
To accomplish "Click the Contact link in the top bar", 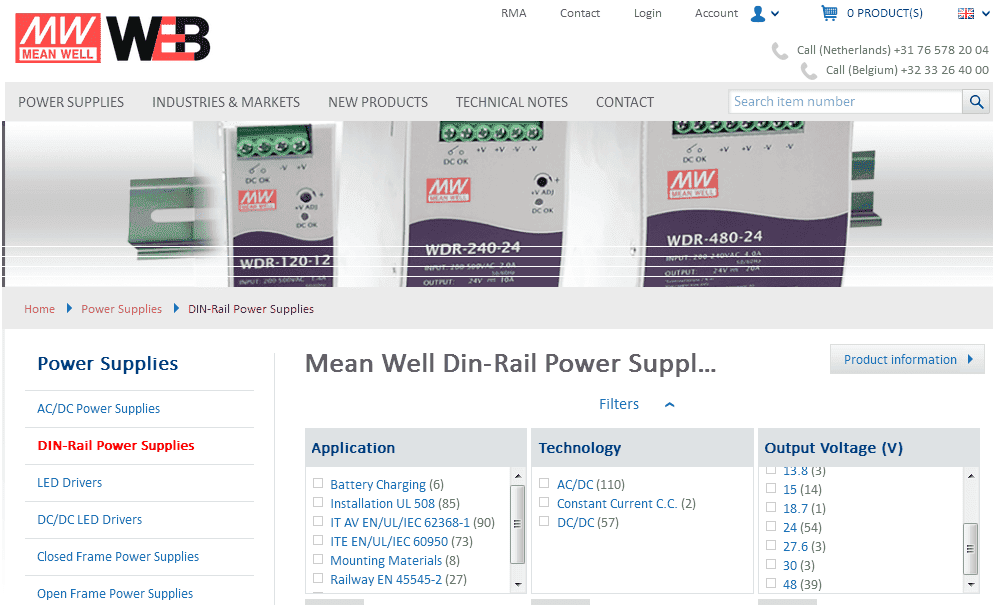I will [579, 13].
